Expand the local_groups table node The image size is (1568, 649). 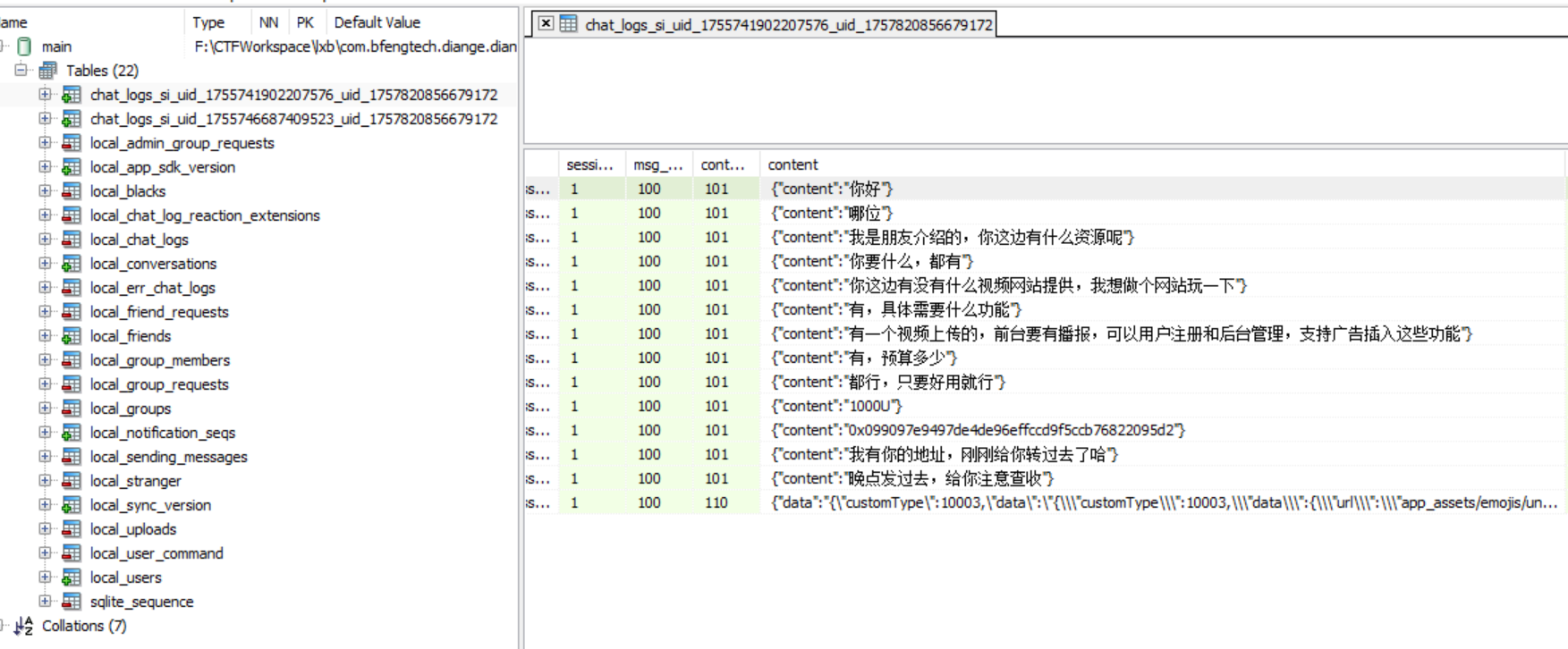pos(45,408)
